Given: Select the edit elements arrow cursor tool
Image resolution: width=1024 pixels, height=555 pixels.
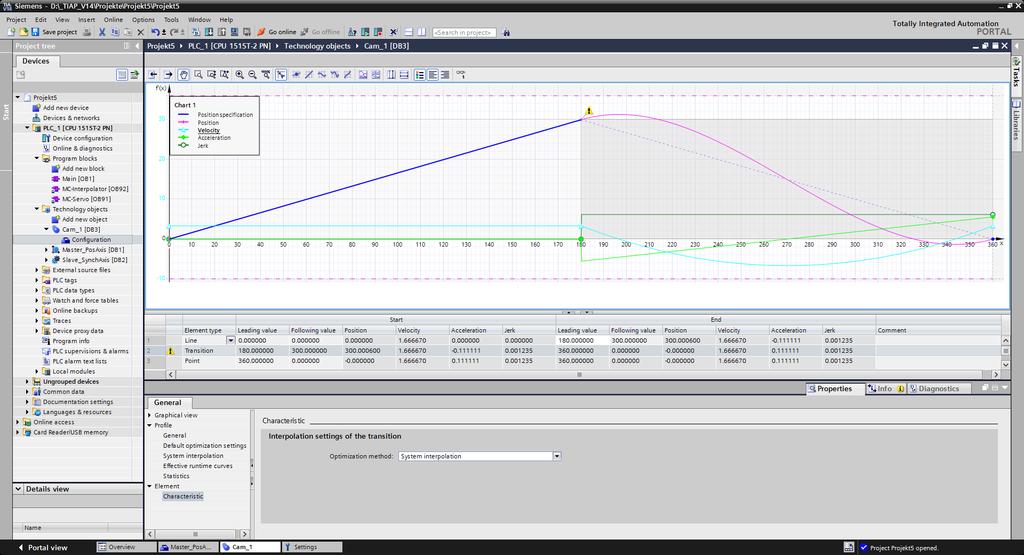Looking at the screenshot, I should pyautogui.click(x=281, y=74).
